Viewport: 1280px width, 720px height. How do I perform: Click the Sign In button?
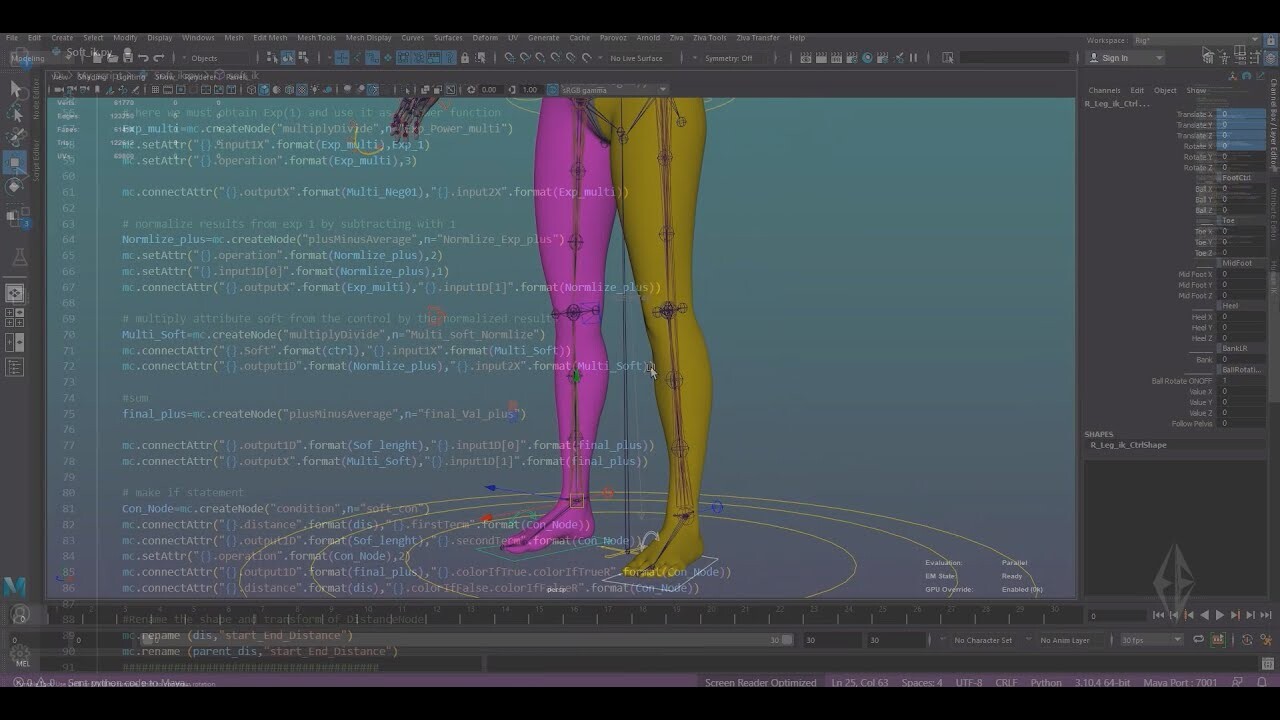(1114, 58)
